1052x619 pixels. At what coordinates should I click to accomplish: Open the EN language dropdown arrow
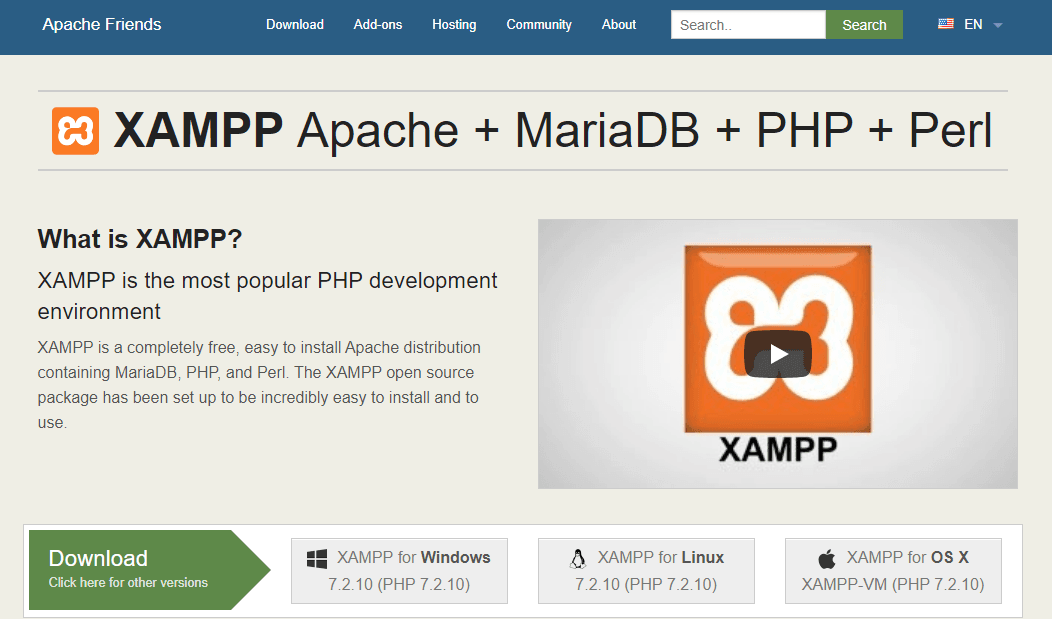[x=998, y=25]
